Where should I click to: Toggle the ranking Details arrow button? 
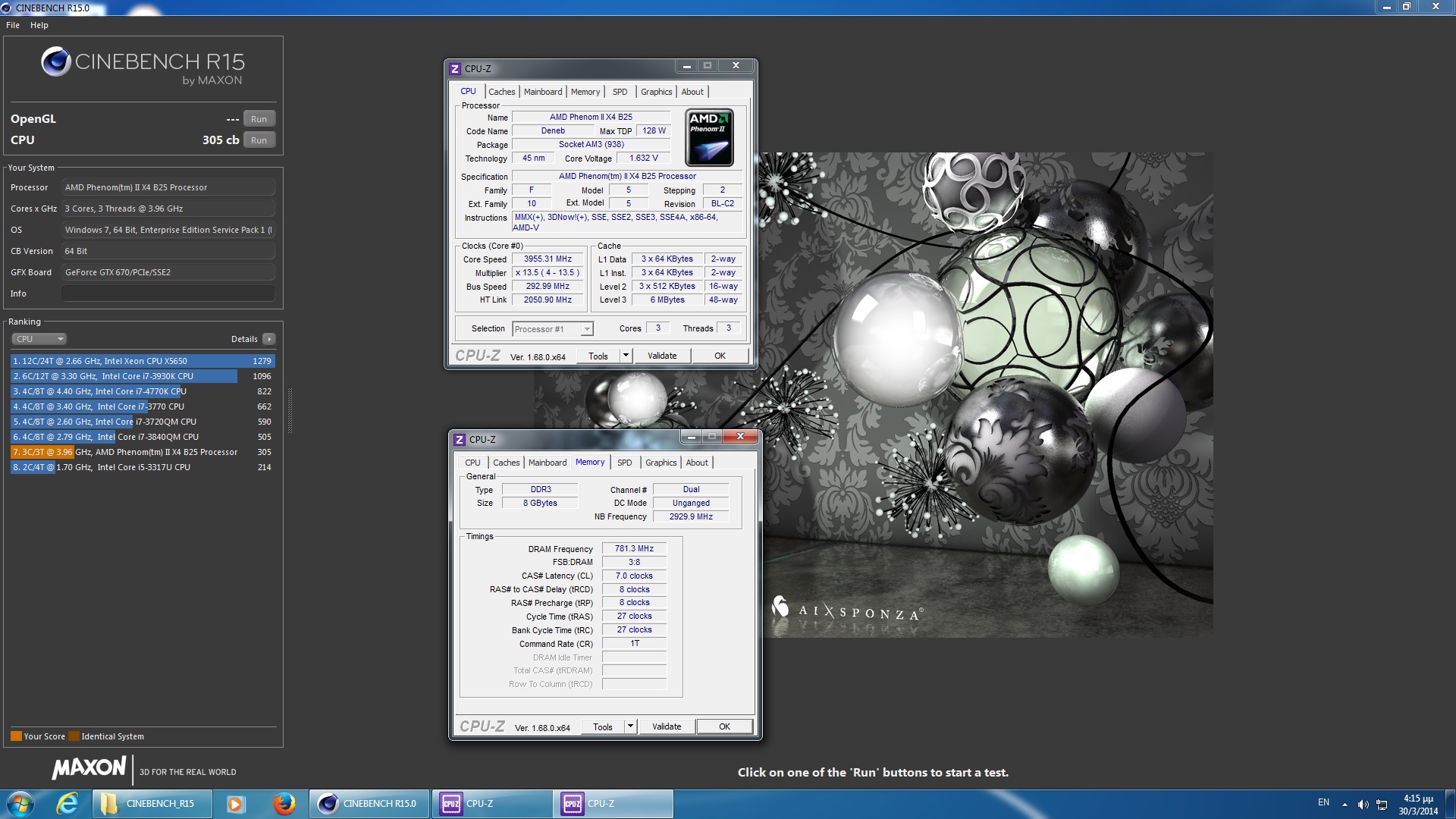pyautogui.click(x=269, y=339)
